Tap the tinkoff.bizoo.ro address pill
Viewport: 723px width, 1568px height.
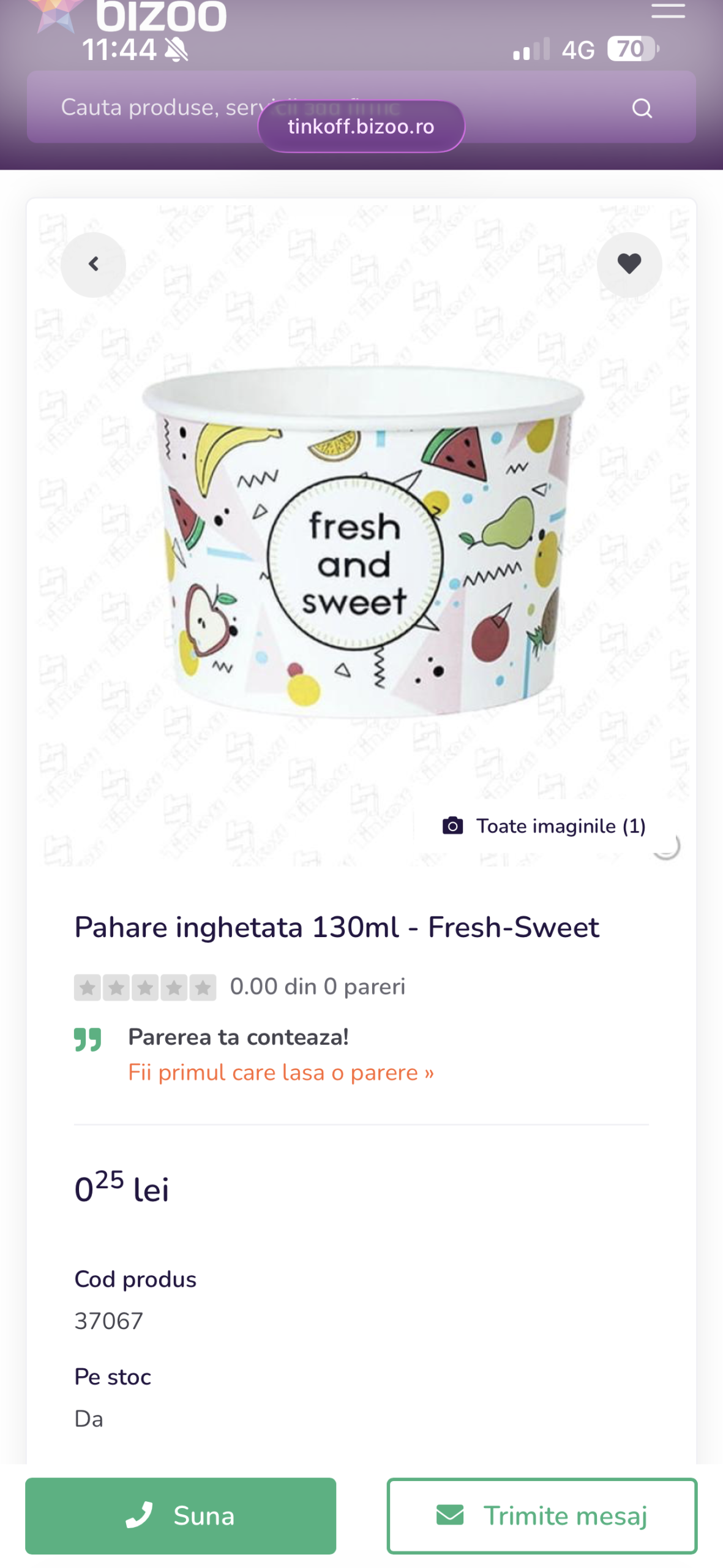(361, 127)
